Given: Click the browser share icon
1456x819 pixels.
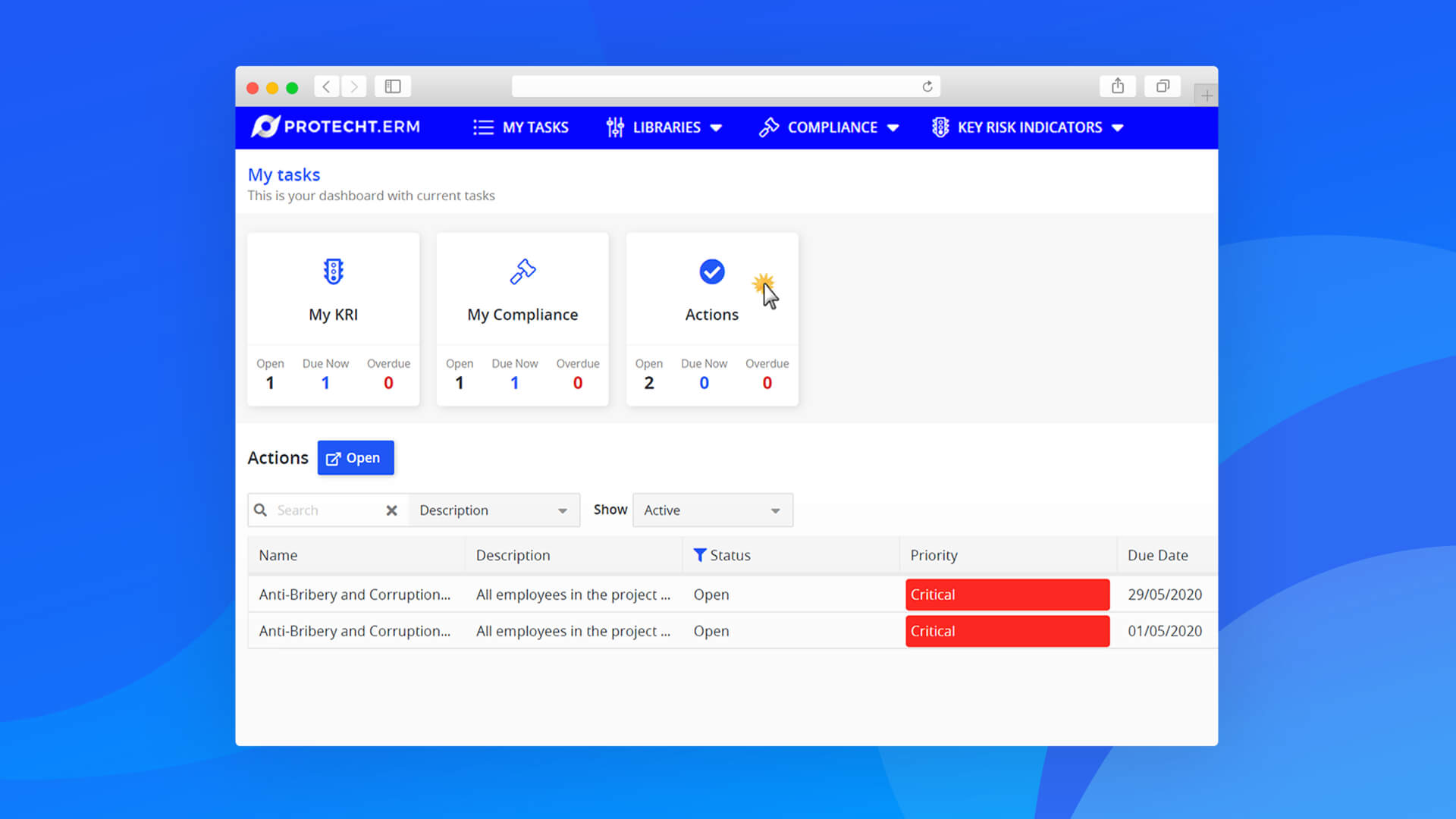Looking at the screenshot, I should 1117,86.
